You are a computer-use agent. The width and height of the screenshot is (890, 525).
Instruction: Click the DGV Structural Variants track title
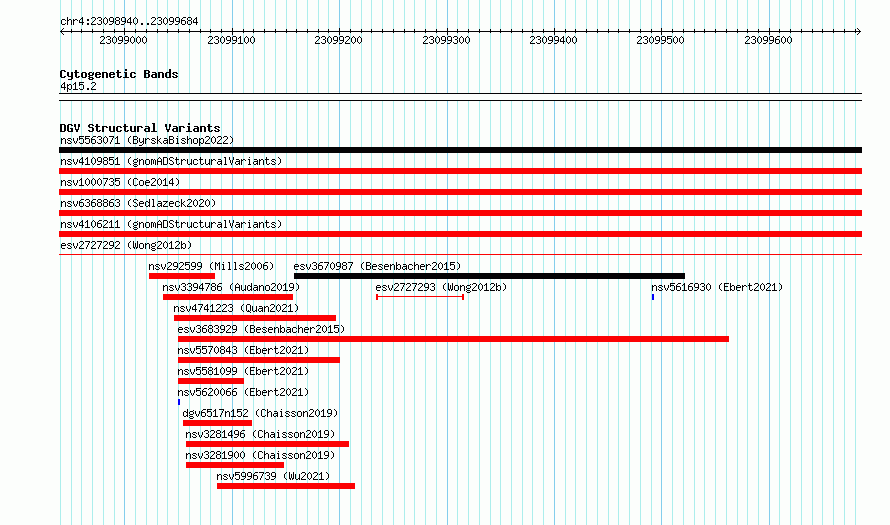coord(140,128)
